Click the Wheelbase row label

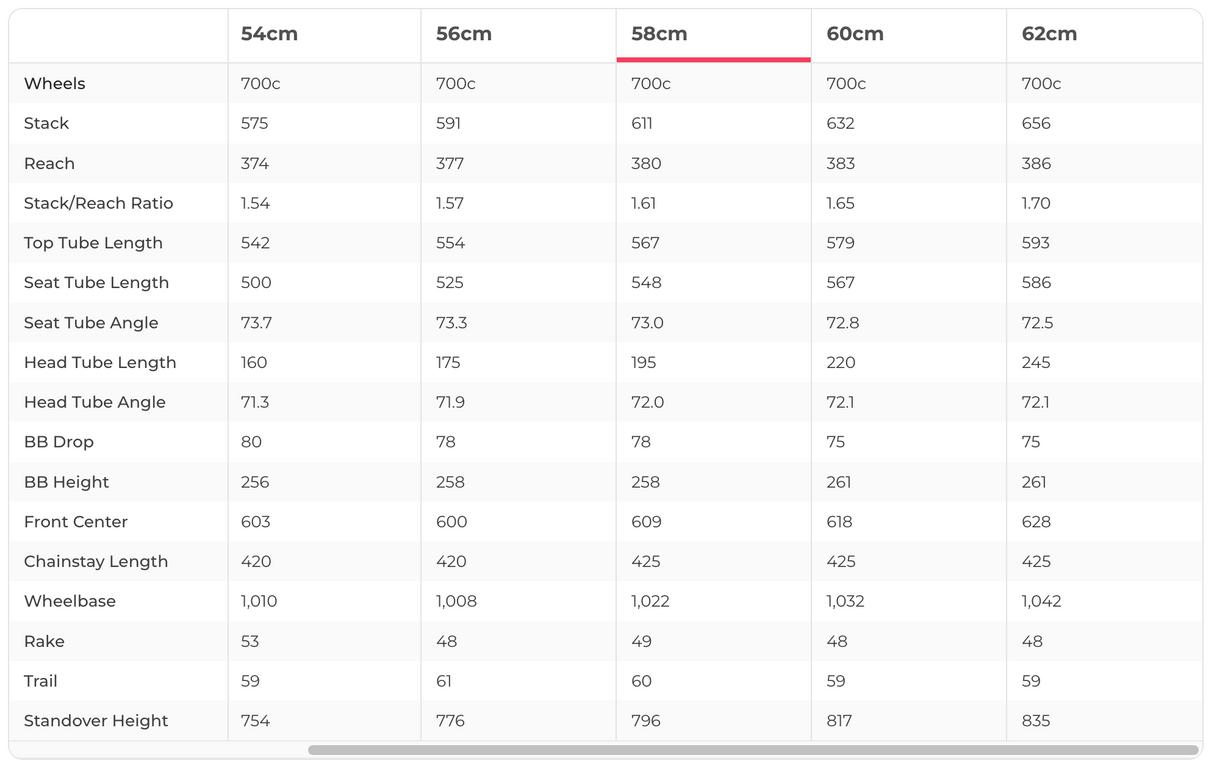click(70, 601)
